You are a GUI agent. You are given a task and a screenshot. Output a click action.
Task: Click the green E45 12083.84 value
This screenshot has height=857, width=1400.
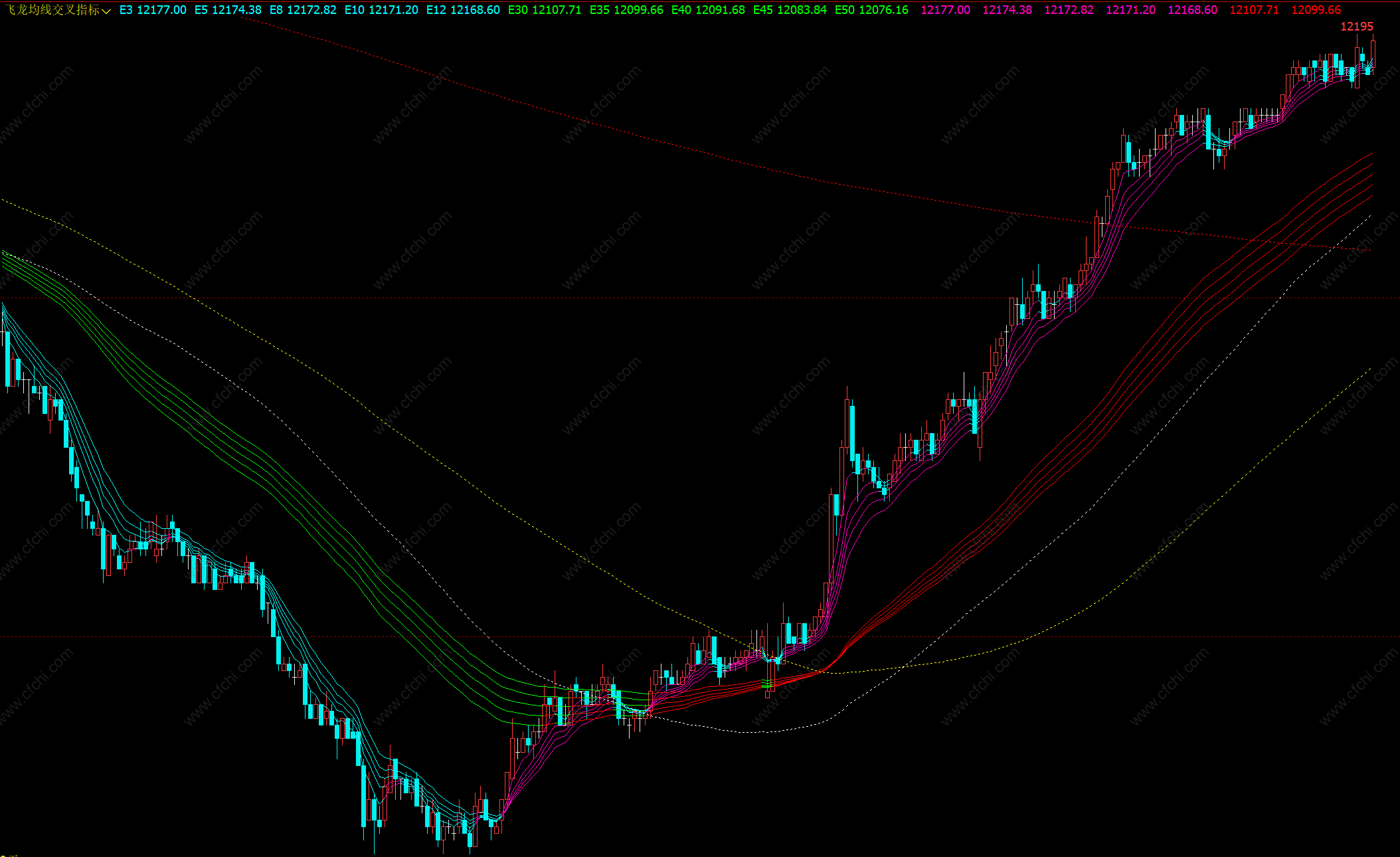point(790,10)
